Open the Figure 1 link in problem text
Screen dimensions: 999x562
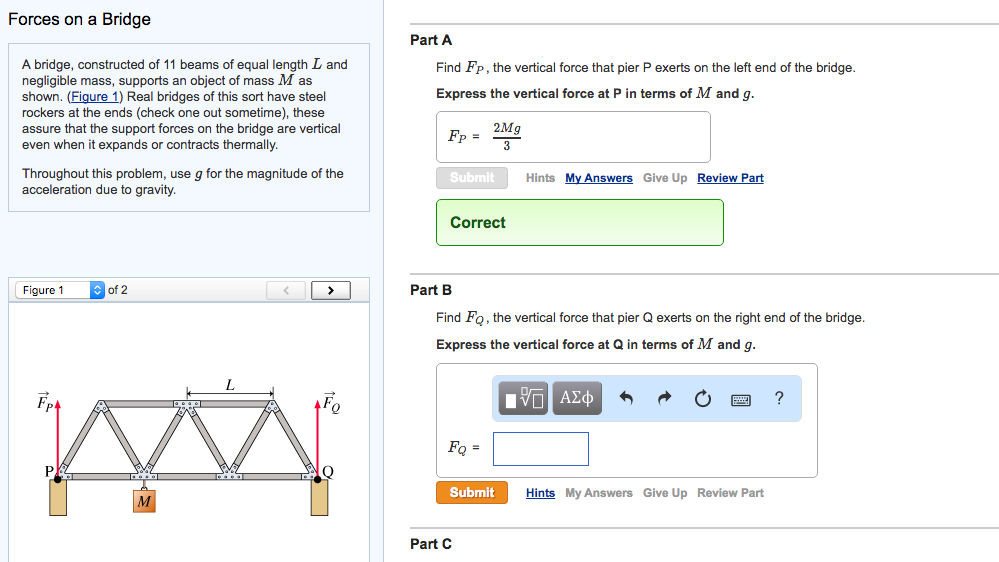94,97
